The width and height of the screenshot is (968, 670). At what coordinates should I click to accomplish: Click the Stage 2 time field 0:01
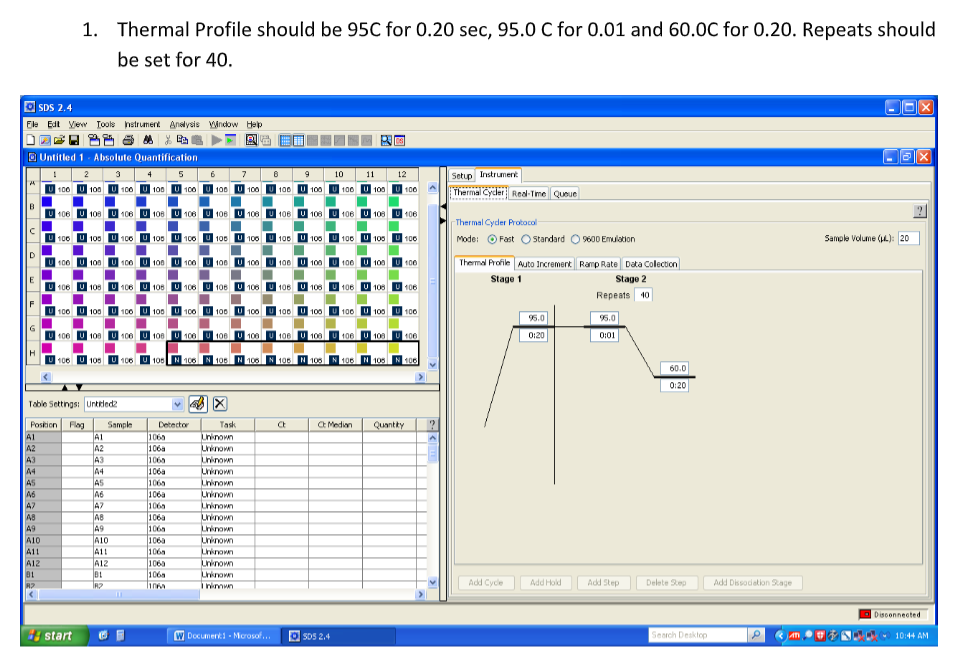pyautogui.click(x=604, y=335)
